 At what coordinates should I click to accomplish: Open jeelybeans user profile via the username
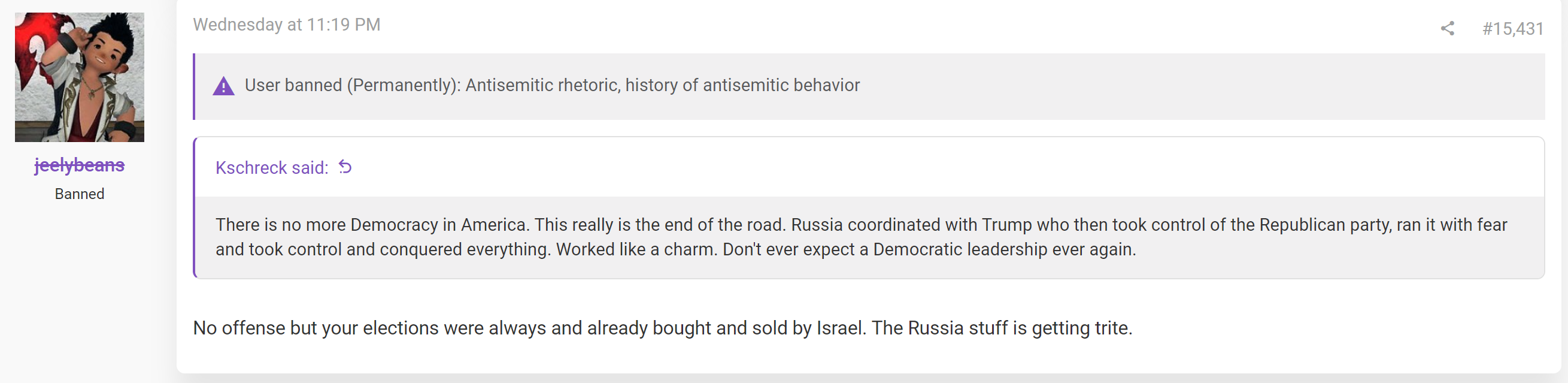pyautogui.click(x=79, y=165)
